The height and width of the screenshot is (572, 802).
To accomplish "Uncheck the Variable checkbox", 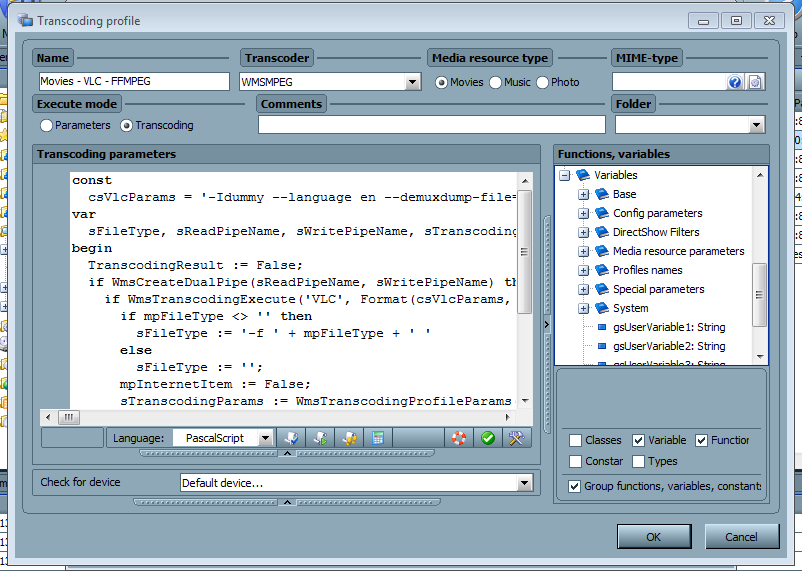I will pos(638,440).
